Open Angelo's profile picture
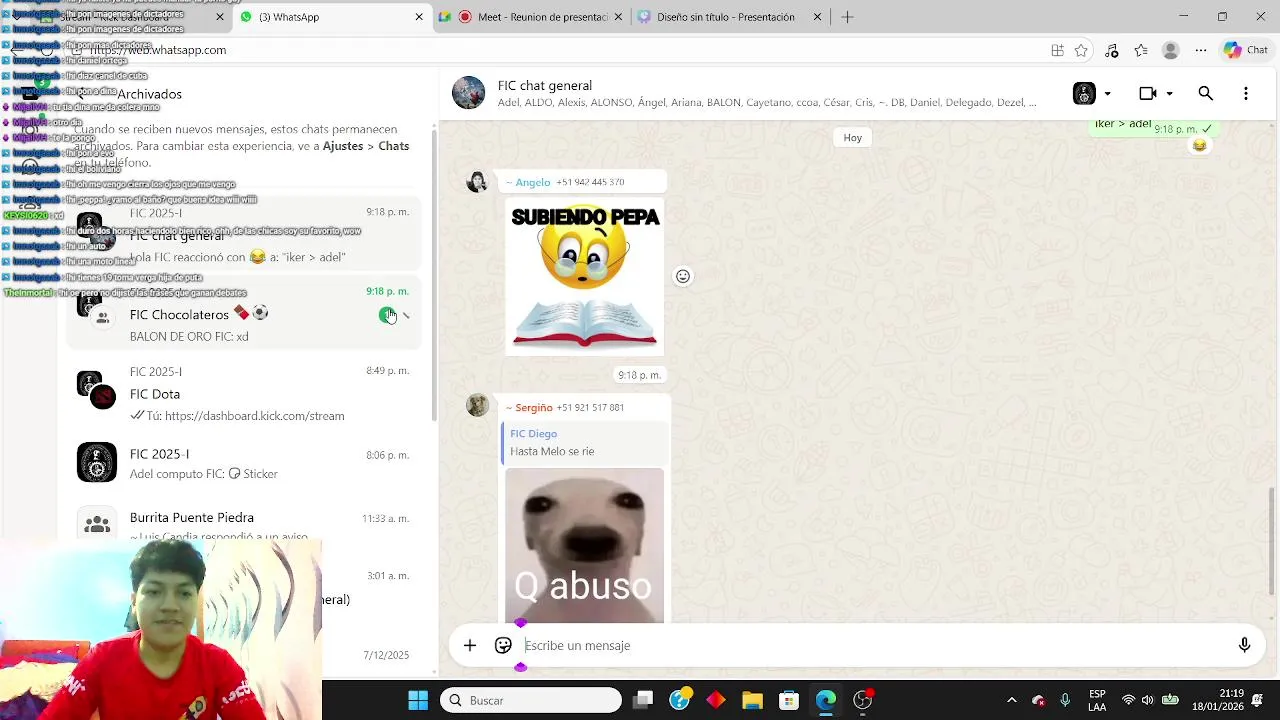The width and height of the screenshot is (1280, 720). point(478,181)
